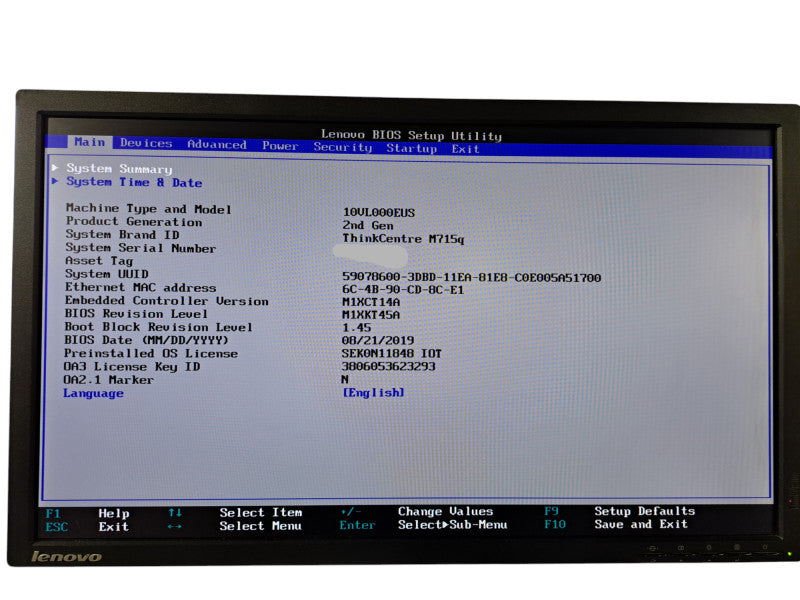The image size is (800, 600).
Task: Select boot block revision value 1.45
Action: coord(356,328)
